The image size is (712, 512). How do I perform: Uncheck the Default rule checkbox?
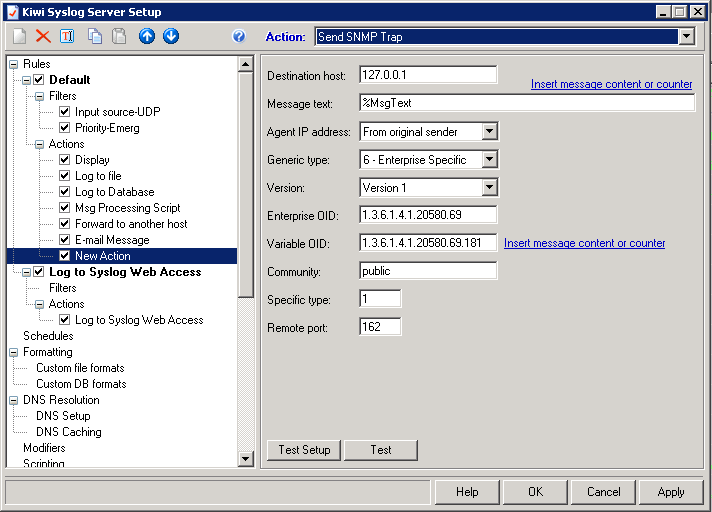(39, 80)
